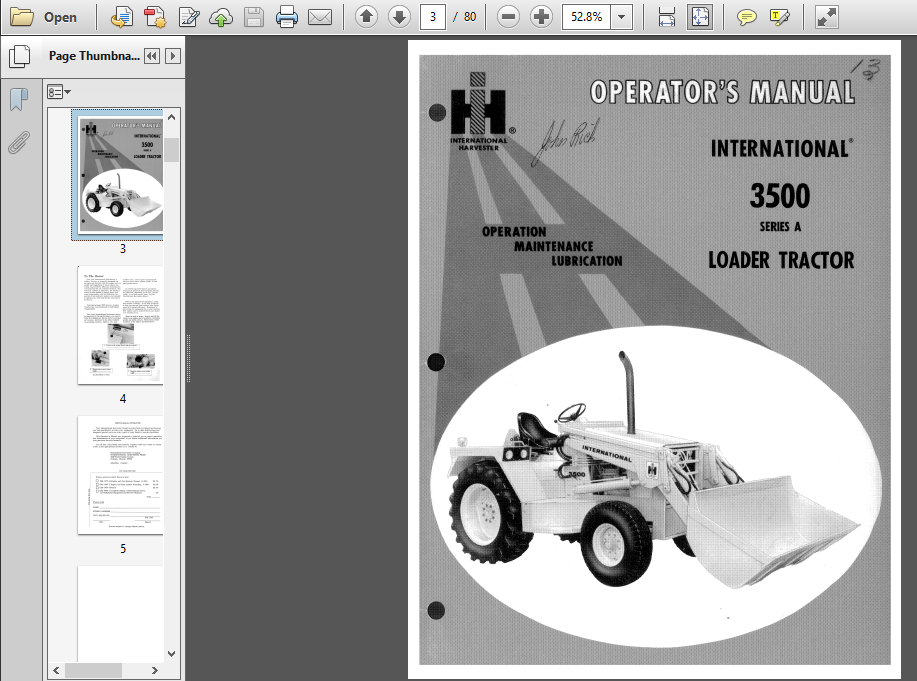Go to next page with down arrow
917x681 pixels.
[399, 17]
